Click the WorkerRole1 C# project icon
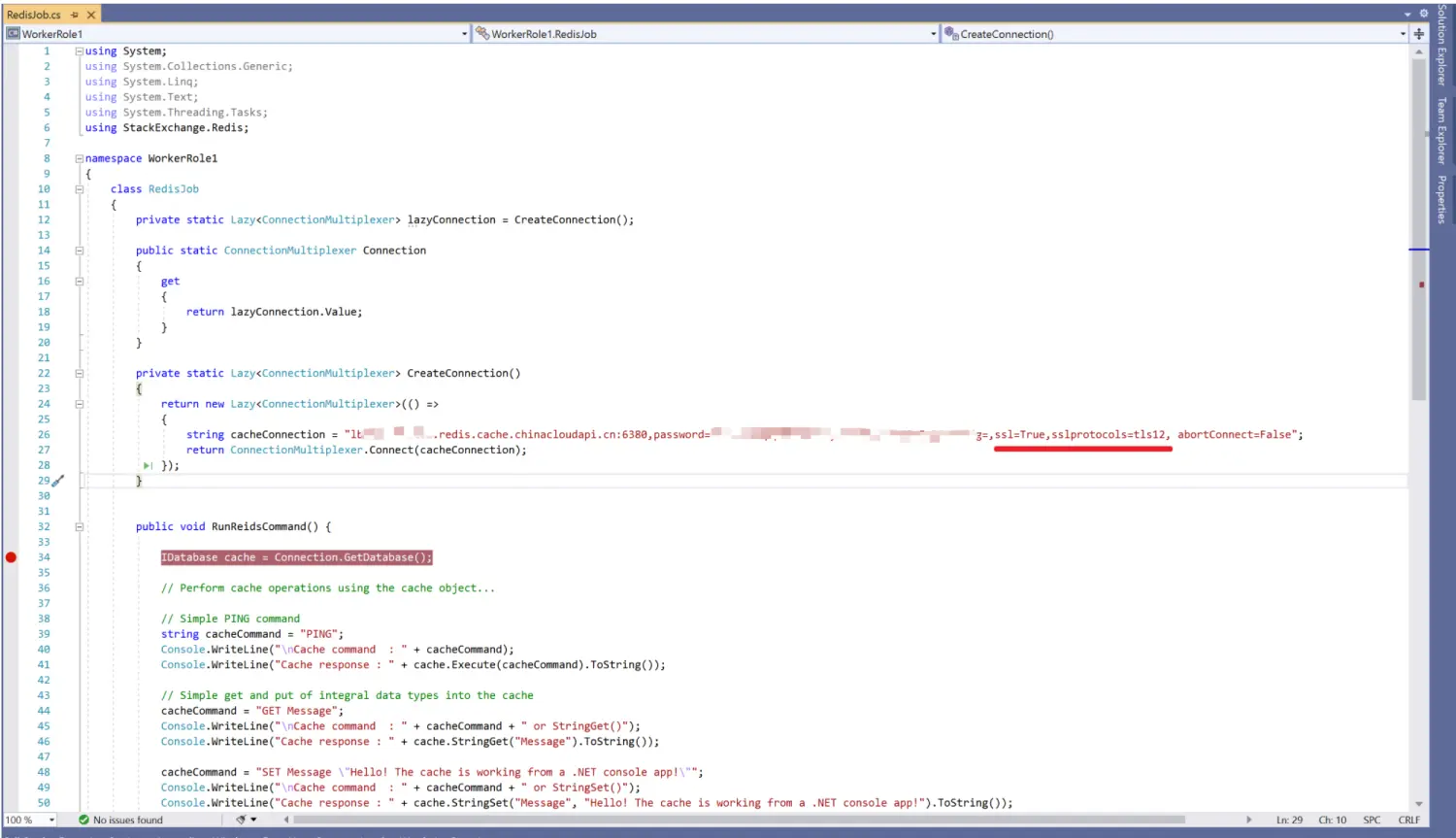This screenshot has height=838, width=1456. (x=14, y=34)
